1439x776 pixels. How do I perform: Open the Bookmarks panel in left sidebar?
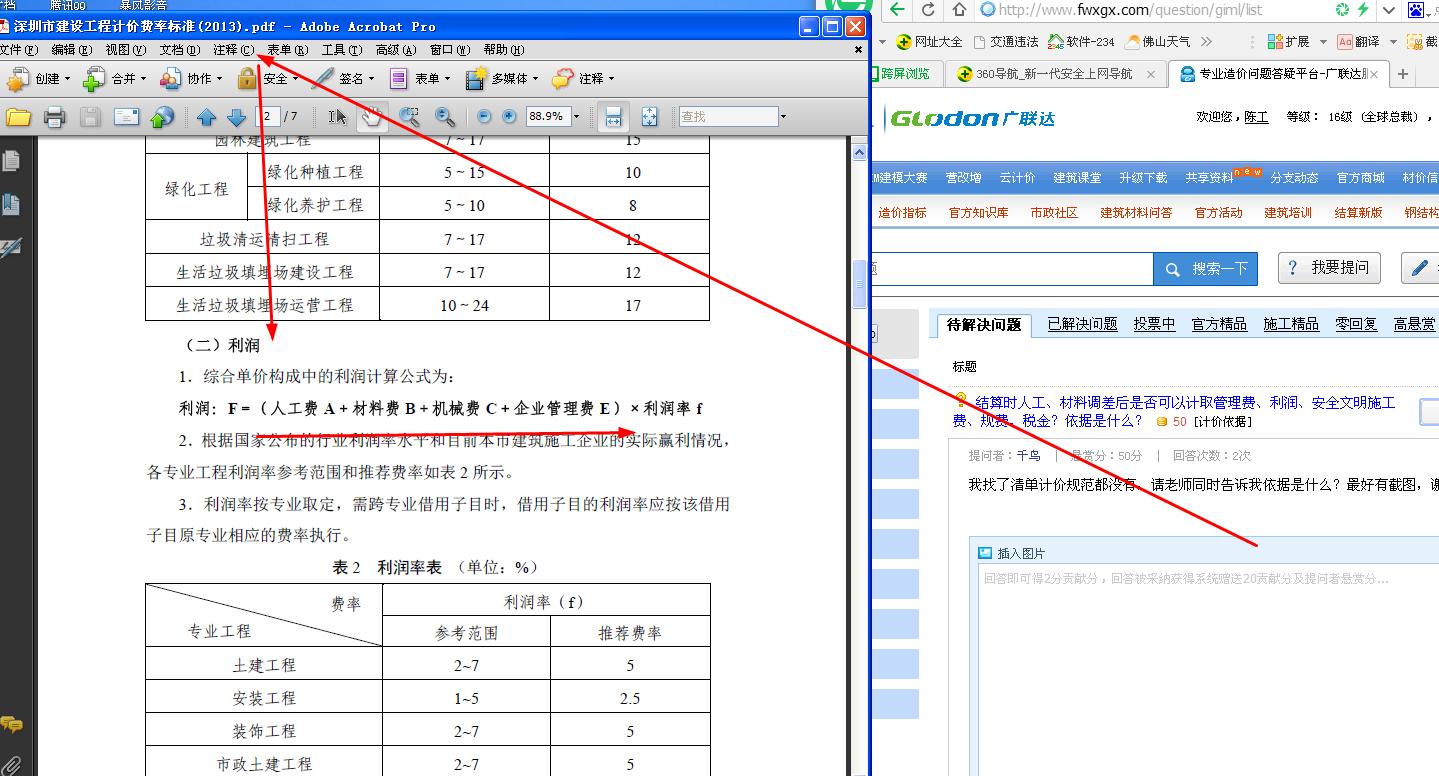point(12,205)
